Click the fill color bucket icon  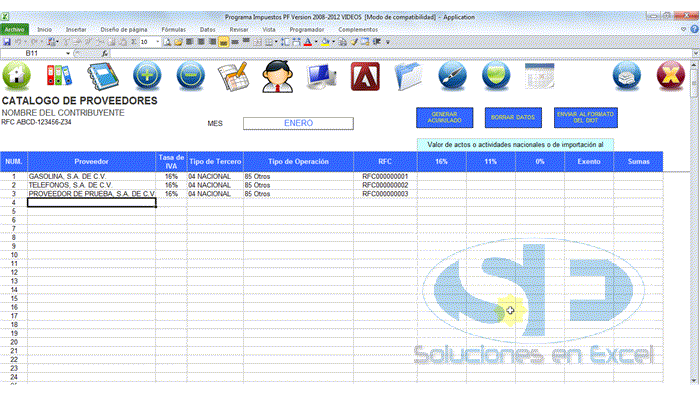pyautogui.click(x=325, y=42)
